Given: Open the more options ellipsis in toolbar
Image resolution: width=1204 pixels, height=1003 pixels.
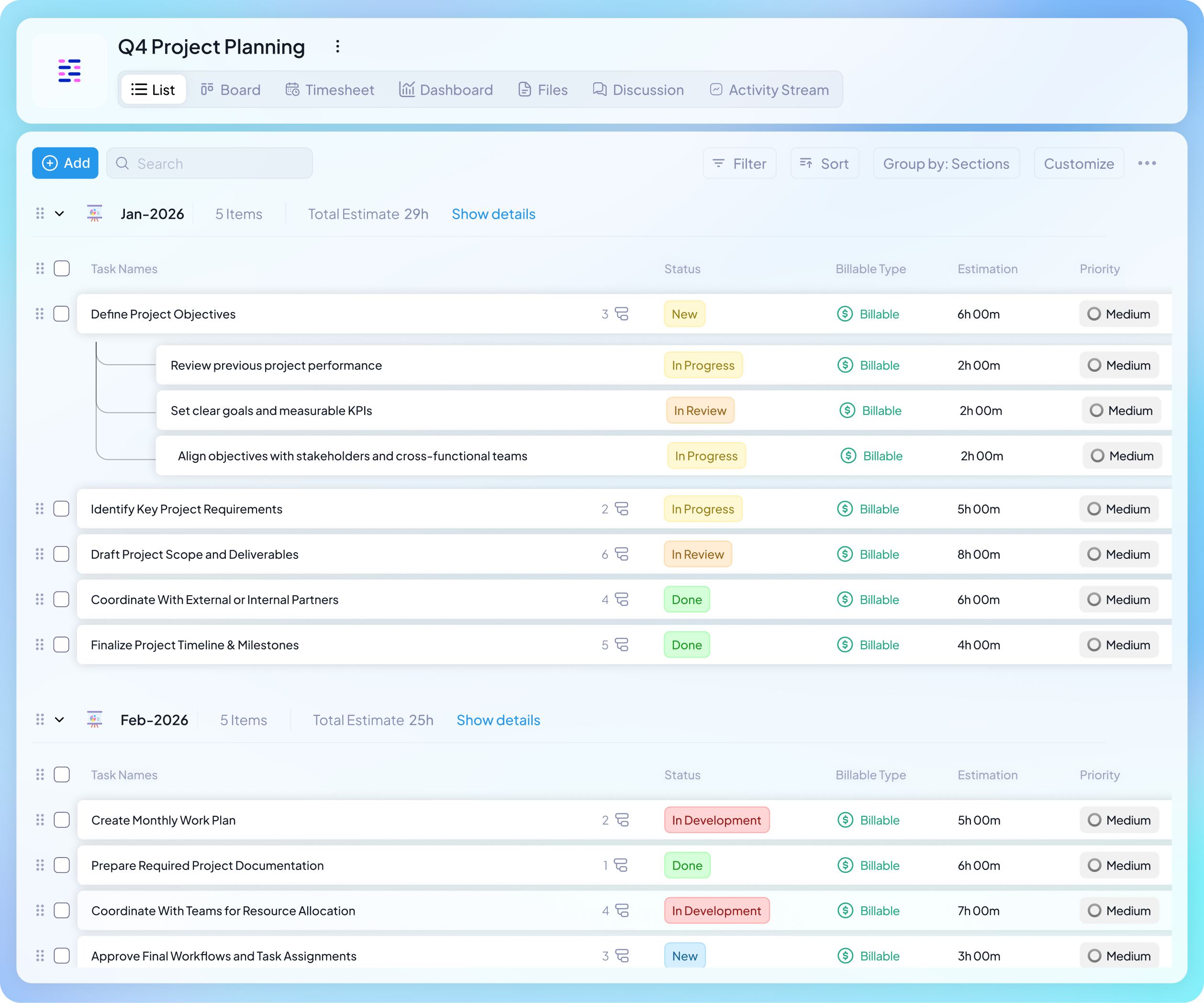Looking at the screenshot, I should 1147,164.
